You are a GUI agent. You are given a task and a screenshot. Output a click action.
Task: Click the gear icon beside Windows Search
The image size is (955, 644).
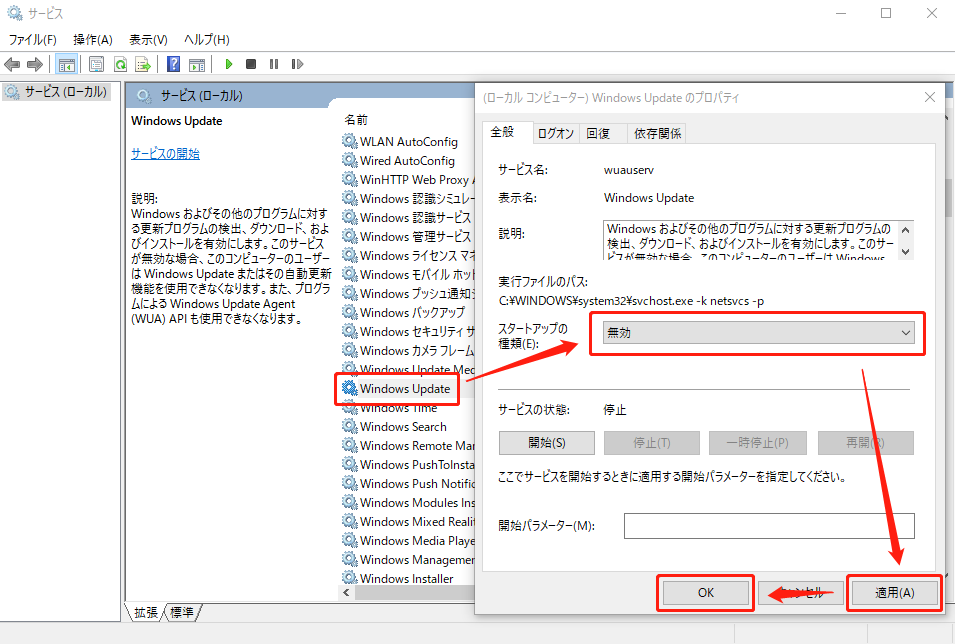(350, 426)
